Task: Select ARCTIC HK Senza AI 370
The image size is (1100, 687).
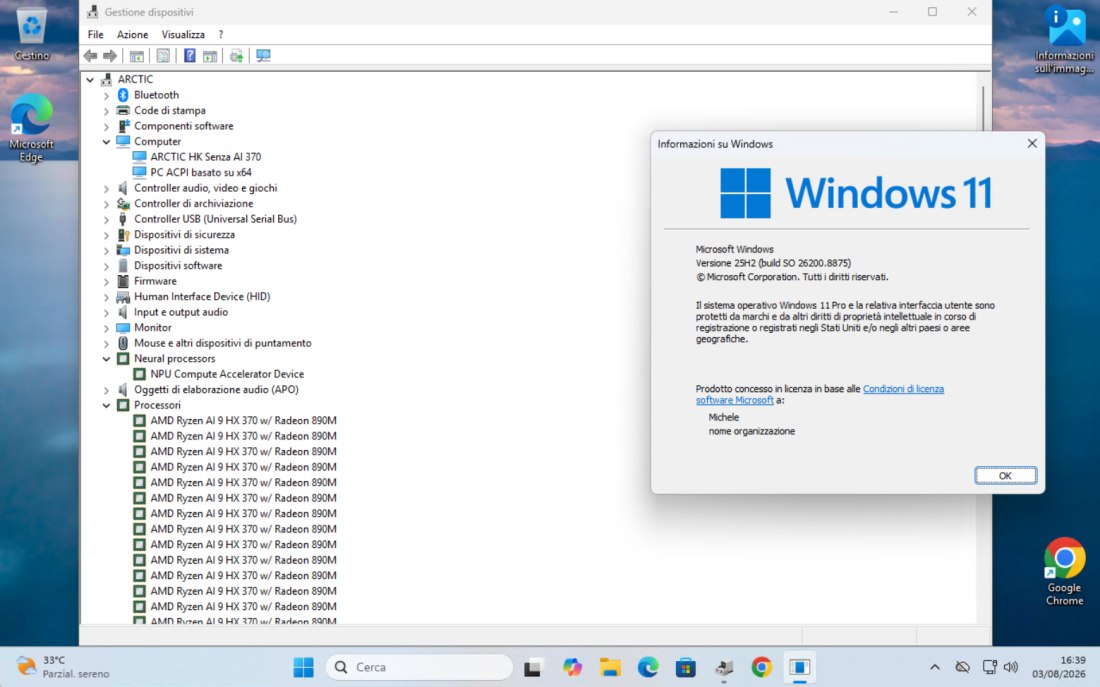Action: pos(206,156)
